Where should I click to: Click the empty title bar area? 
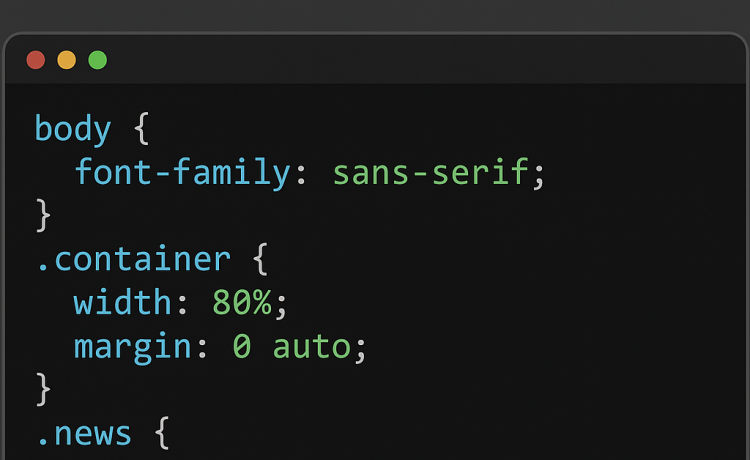426,60
